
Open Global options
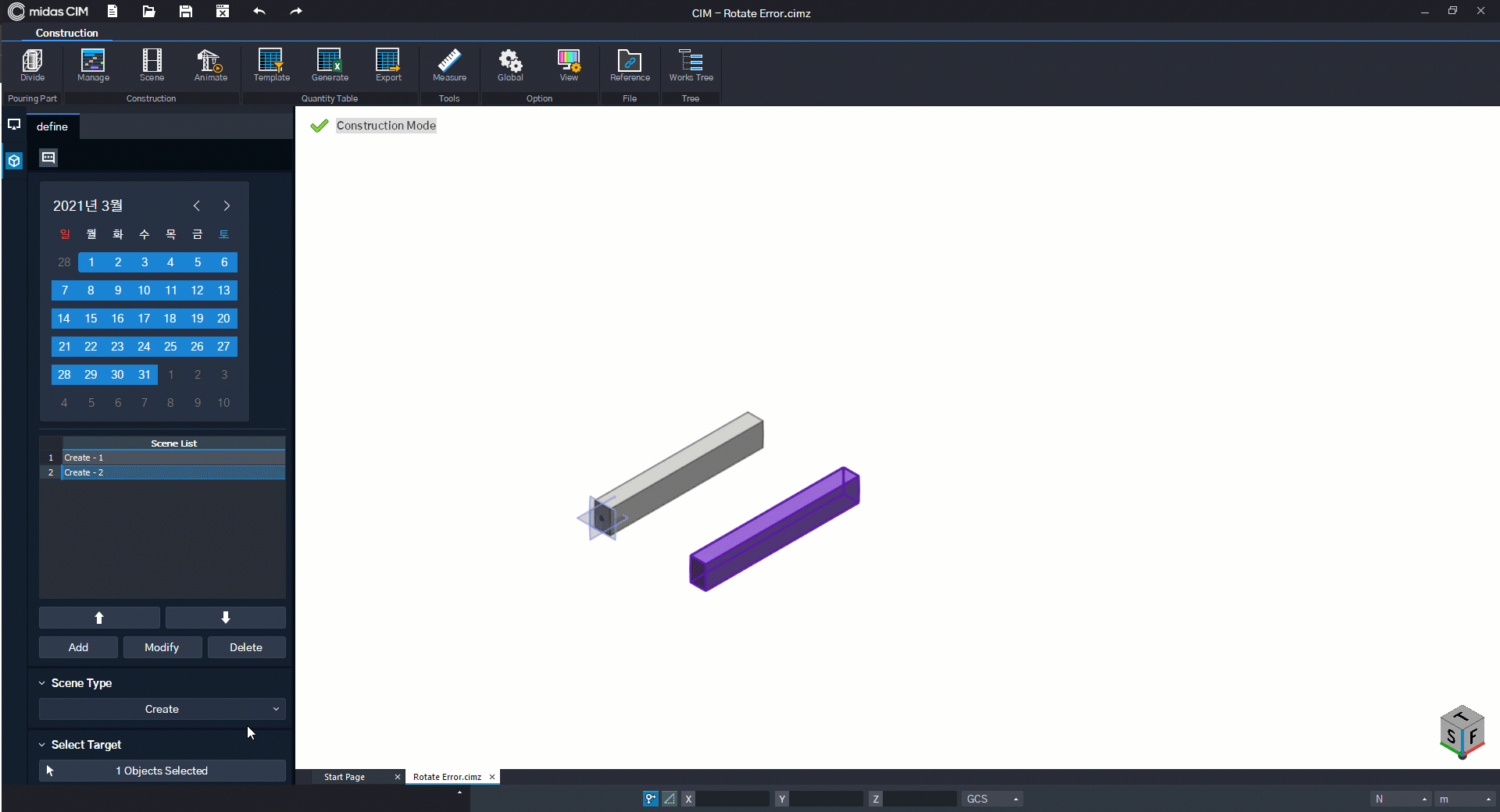pos(510,65)
